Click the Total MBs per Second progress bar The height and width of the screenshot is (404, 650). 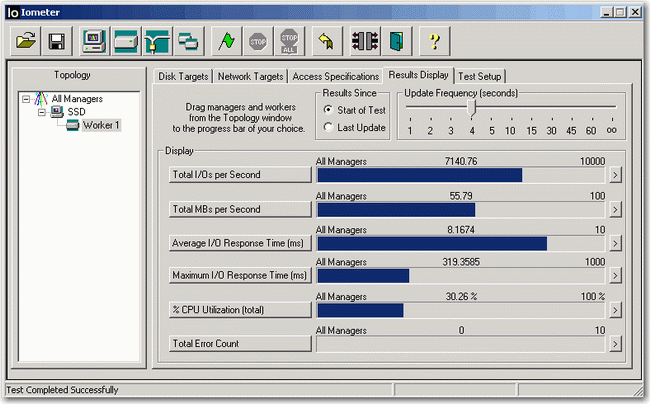[461, 210]
